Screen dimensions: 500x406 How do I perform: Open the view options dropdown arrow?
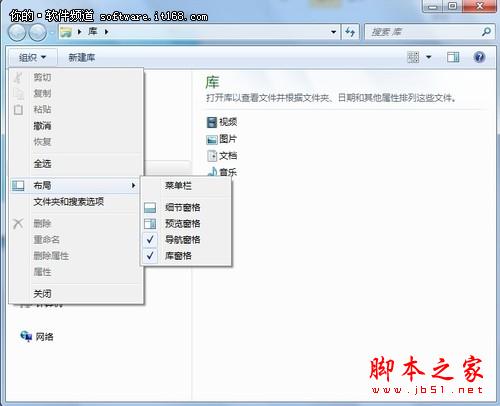[429, 57]
